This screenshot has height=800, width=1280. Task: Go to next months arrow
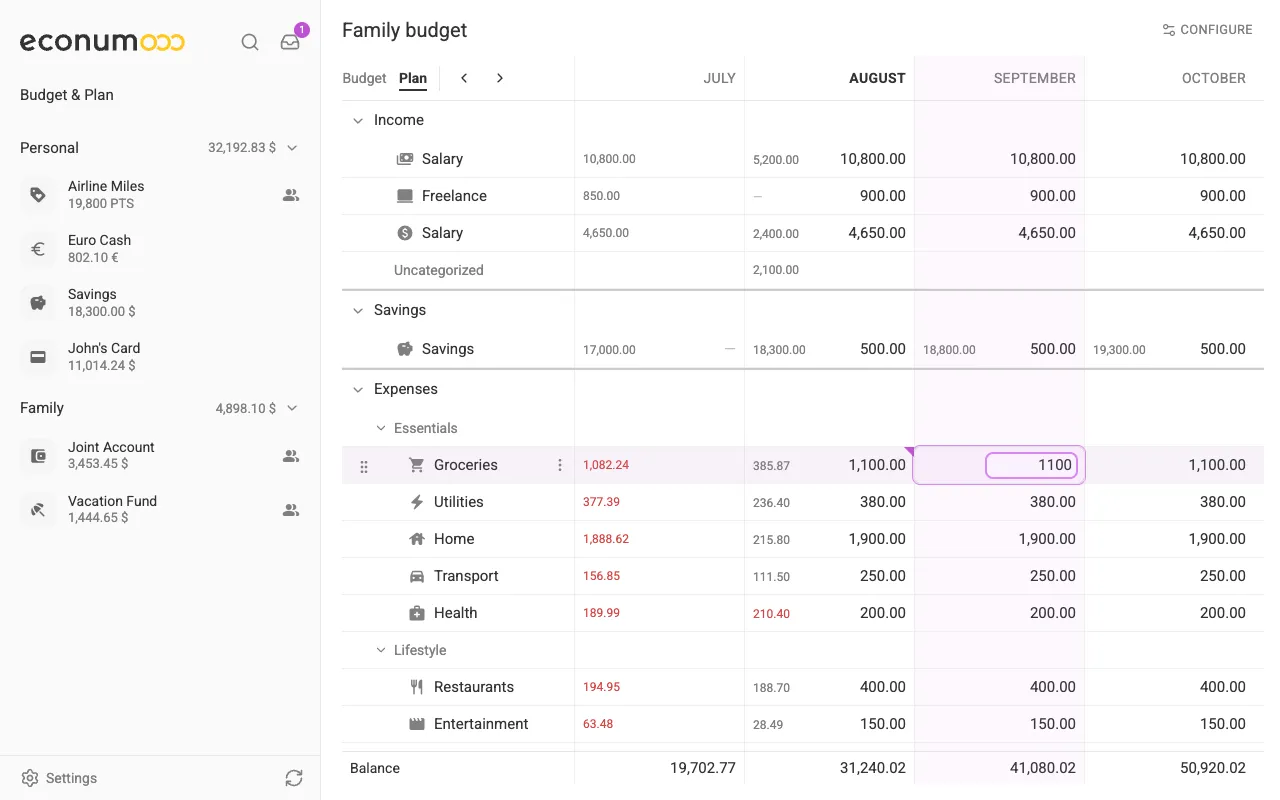pyautogui.click(x=500, y=78)
